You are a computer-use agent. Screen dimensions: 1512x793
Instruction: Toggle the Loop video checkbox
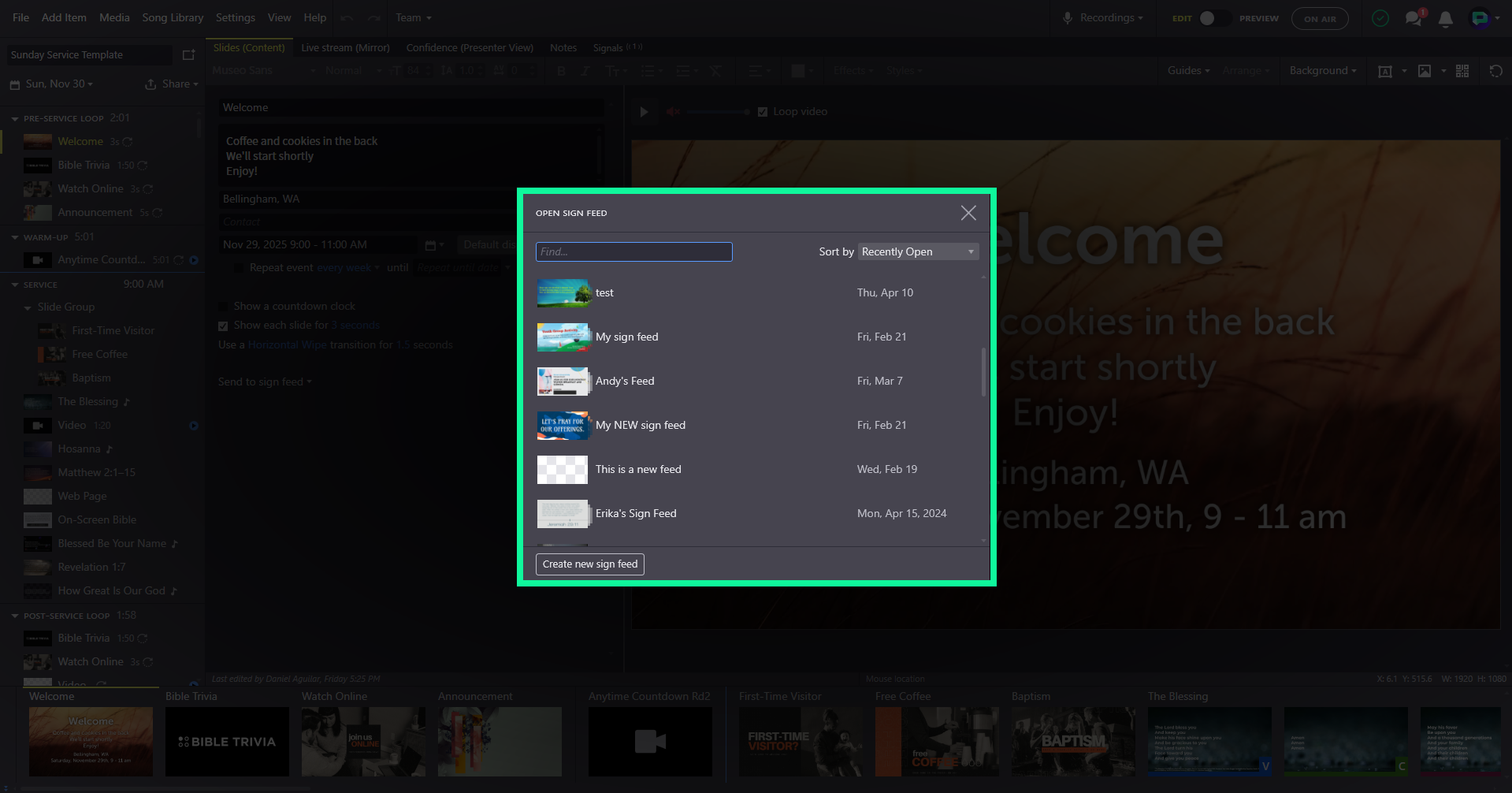[x=762, y=112]
